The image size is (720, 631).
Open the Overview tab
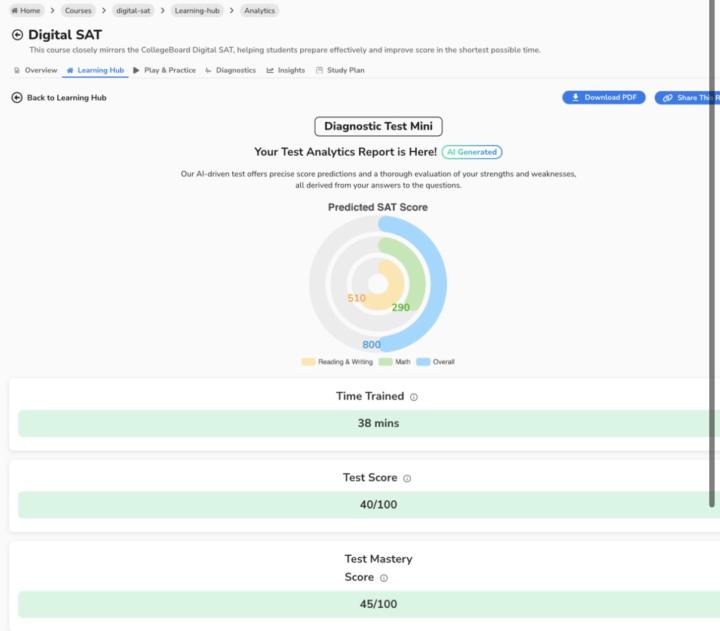(35, 70)
